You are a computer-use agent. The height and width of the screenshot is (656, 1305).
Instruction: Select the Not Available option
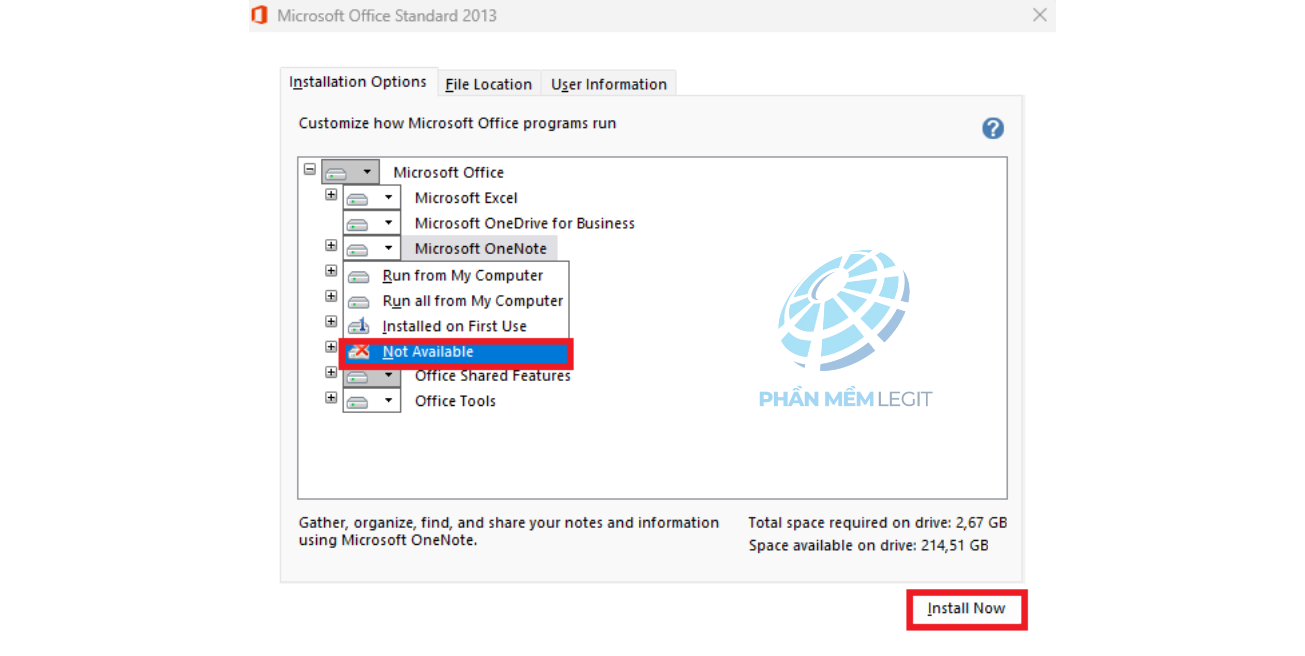[456, 352]
